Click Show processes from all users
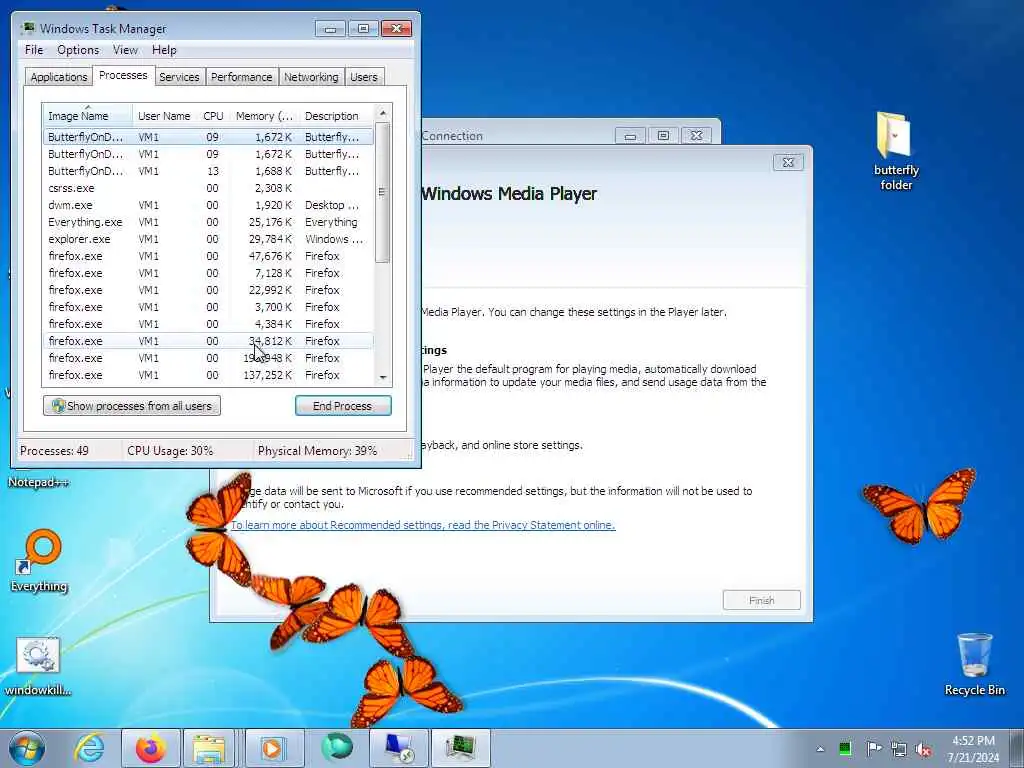1024x768 pixels. pyautogui.click(x=132, y=406)
